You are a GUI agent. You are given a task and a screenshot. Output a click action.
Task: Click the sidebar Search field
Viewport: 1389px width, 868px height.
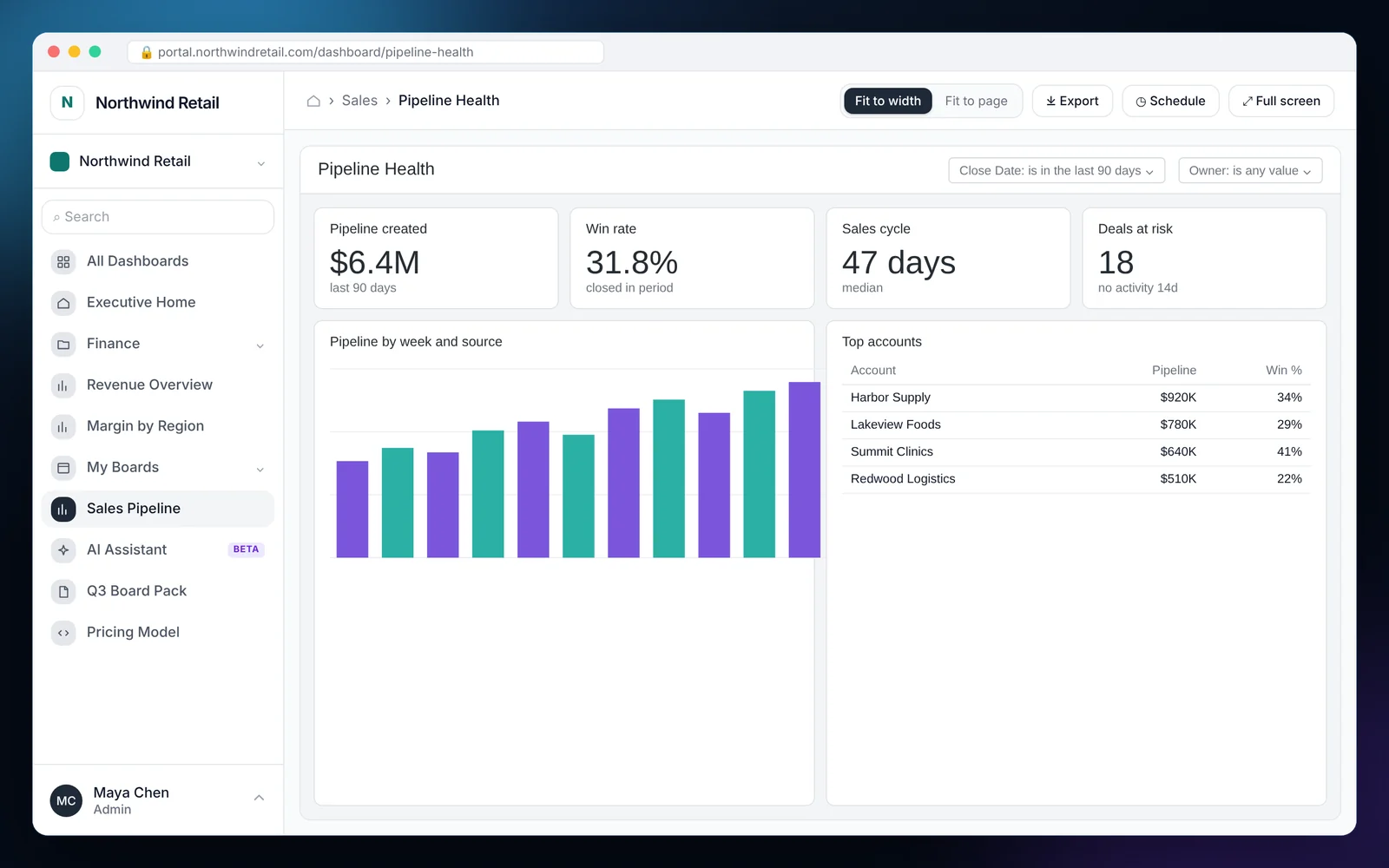158,217
